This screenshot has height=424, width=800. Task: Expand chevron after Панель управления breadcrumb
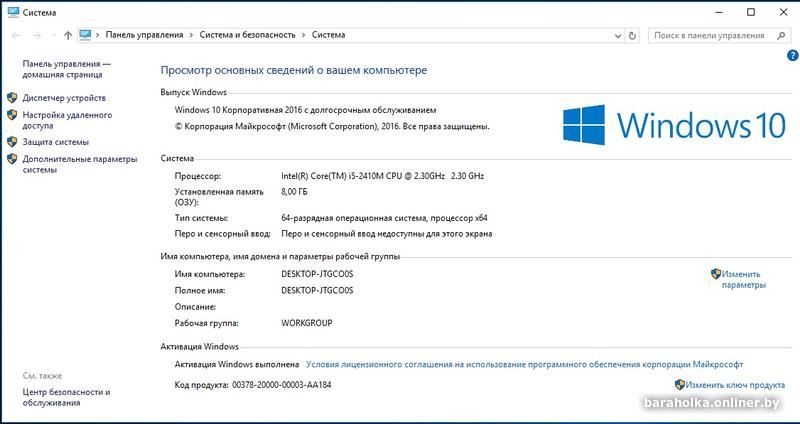point(191,35)
